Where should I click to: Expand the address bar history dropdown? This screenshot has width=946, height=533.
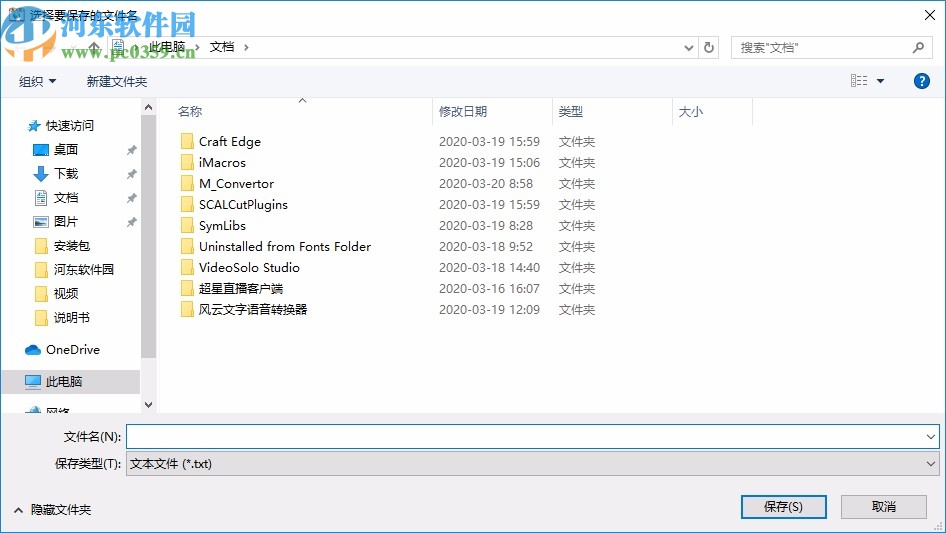[x=688, y=48]
